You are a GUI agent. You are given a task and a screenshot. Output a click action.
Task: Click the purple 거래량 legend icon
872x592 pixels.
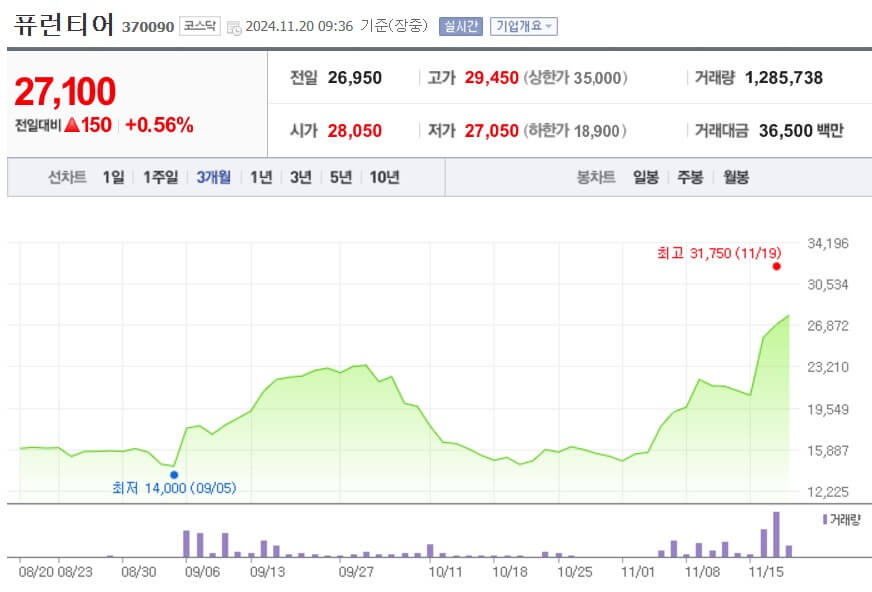click(x=824, y=518)
